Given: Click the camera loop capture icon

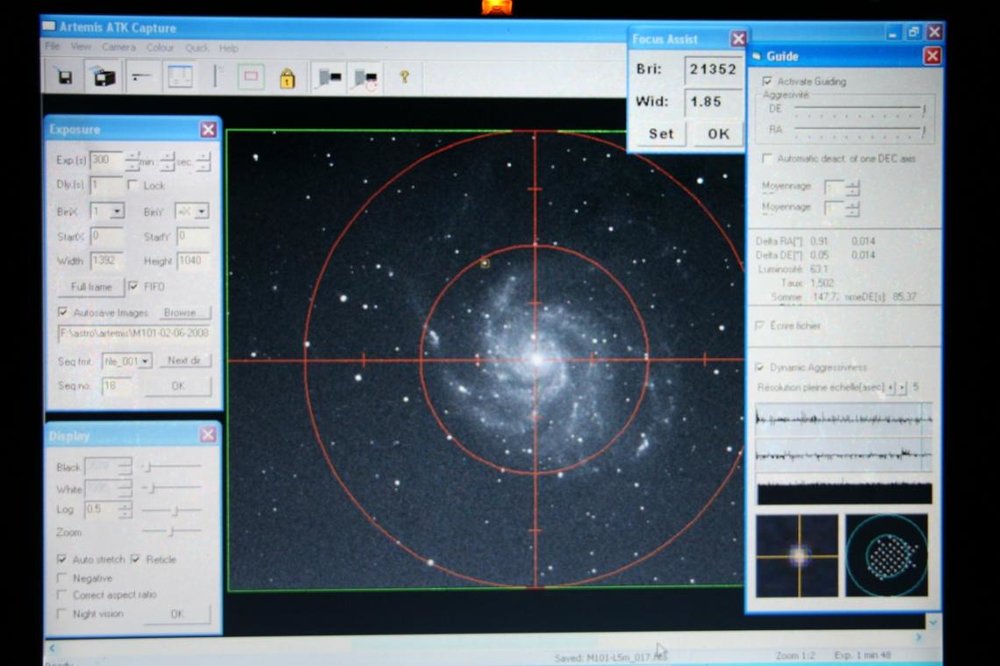Looking at the screenshot, I should (366, 78).
